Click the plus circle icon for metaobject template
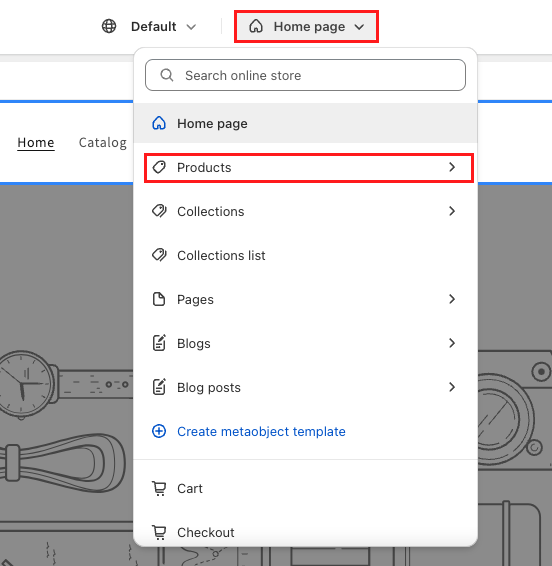Screen dimensions: 552x566 [x=159, y=431]
